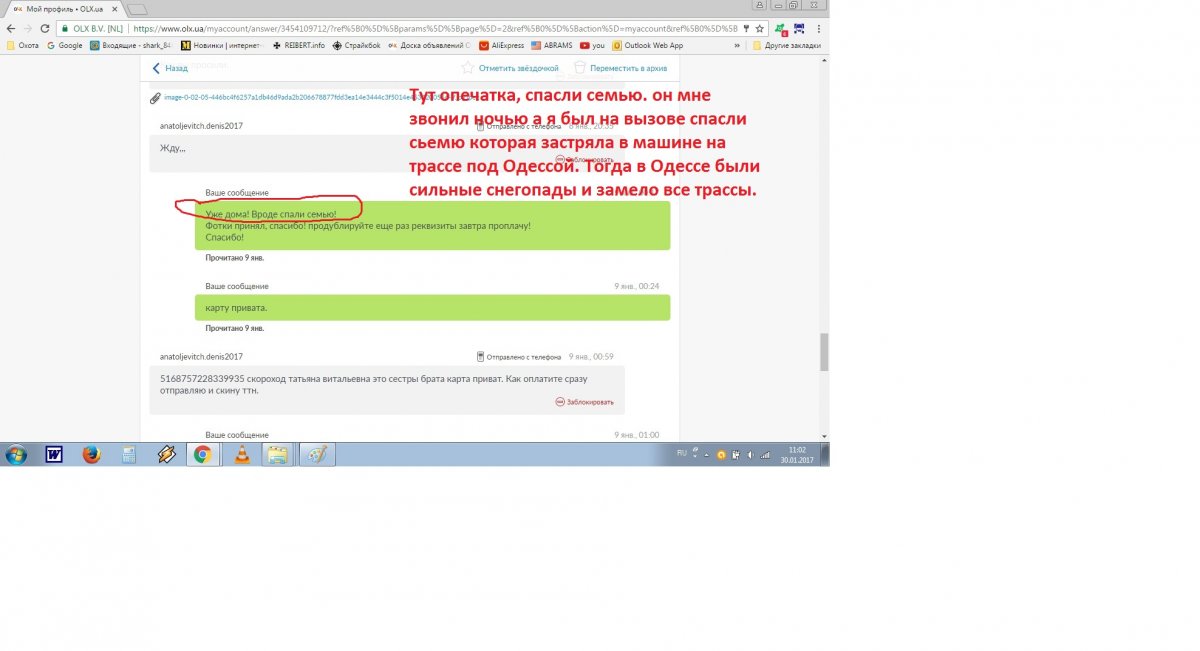The image size is (1200, 651).
Task: Click the Назад back link
Action: [x=170, y=68]
